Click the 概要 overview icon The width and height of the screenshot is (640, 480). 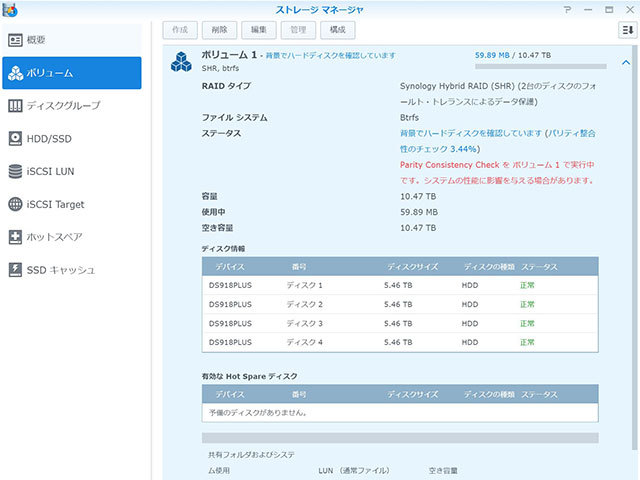pos(16,40)
